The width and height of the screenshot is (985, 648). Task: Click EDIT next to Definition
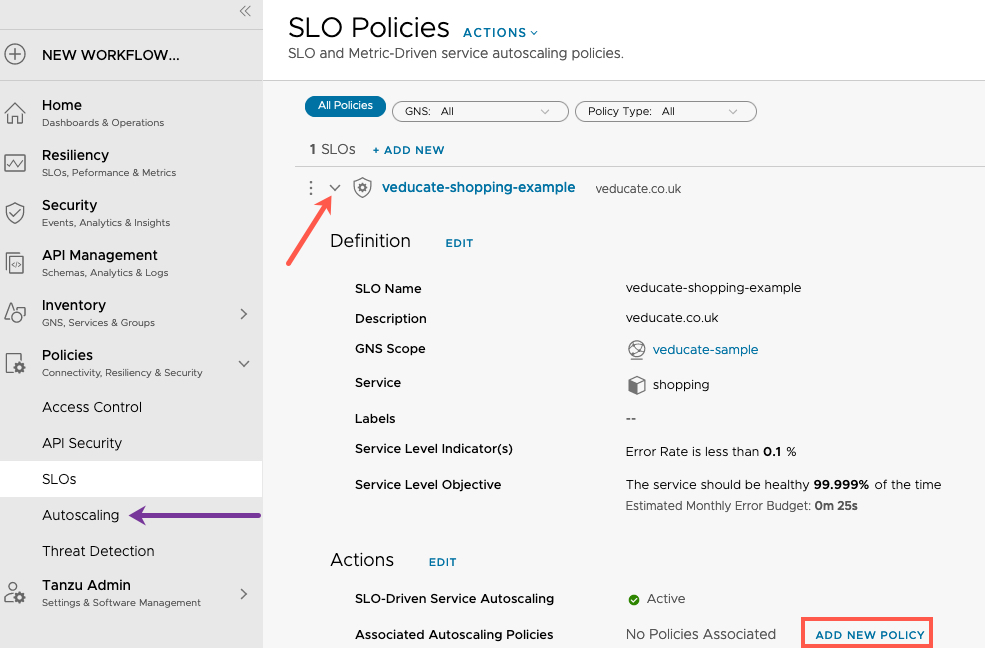pos(459,243)
